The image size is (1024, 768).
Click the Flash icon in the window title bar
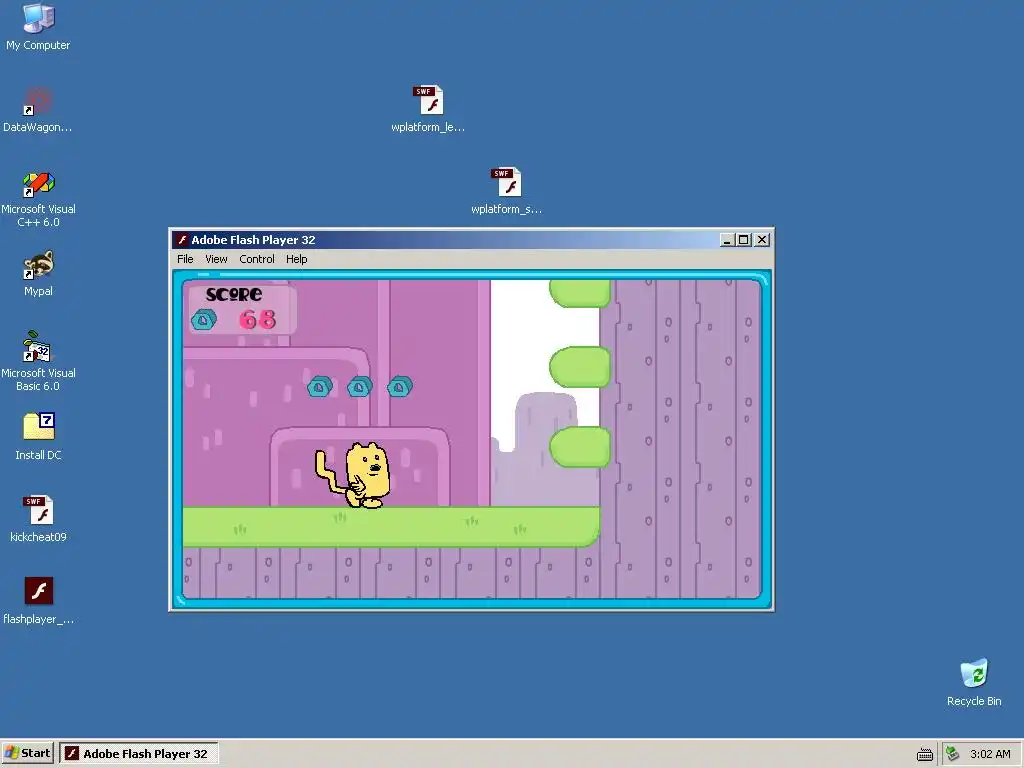182,240
